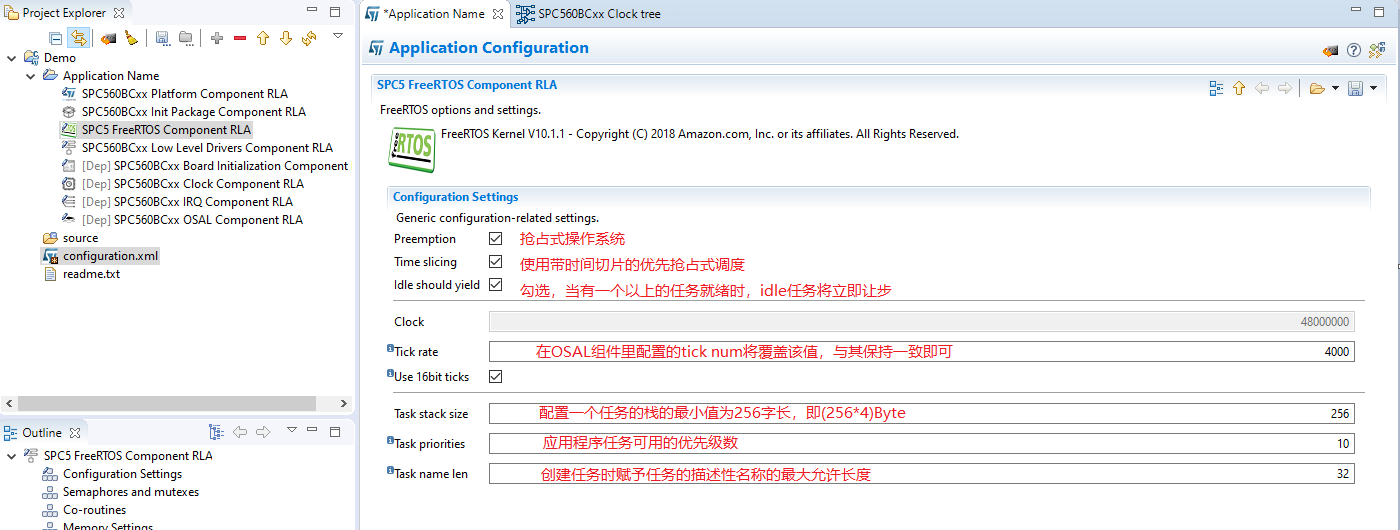Add component with gray plus icon

[216, 38]
